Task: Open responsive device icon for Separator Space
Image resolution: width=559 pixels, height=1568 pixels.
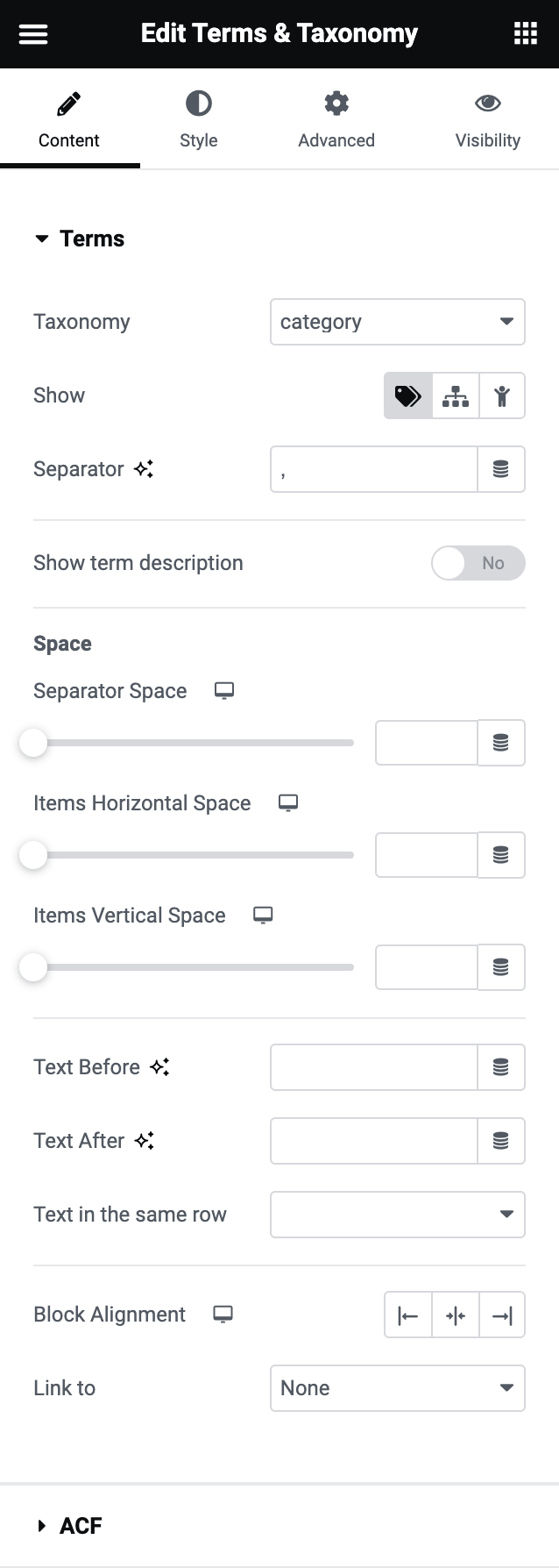Action: [224, 691]
